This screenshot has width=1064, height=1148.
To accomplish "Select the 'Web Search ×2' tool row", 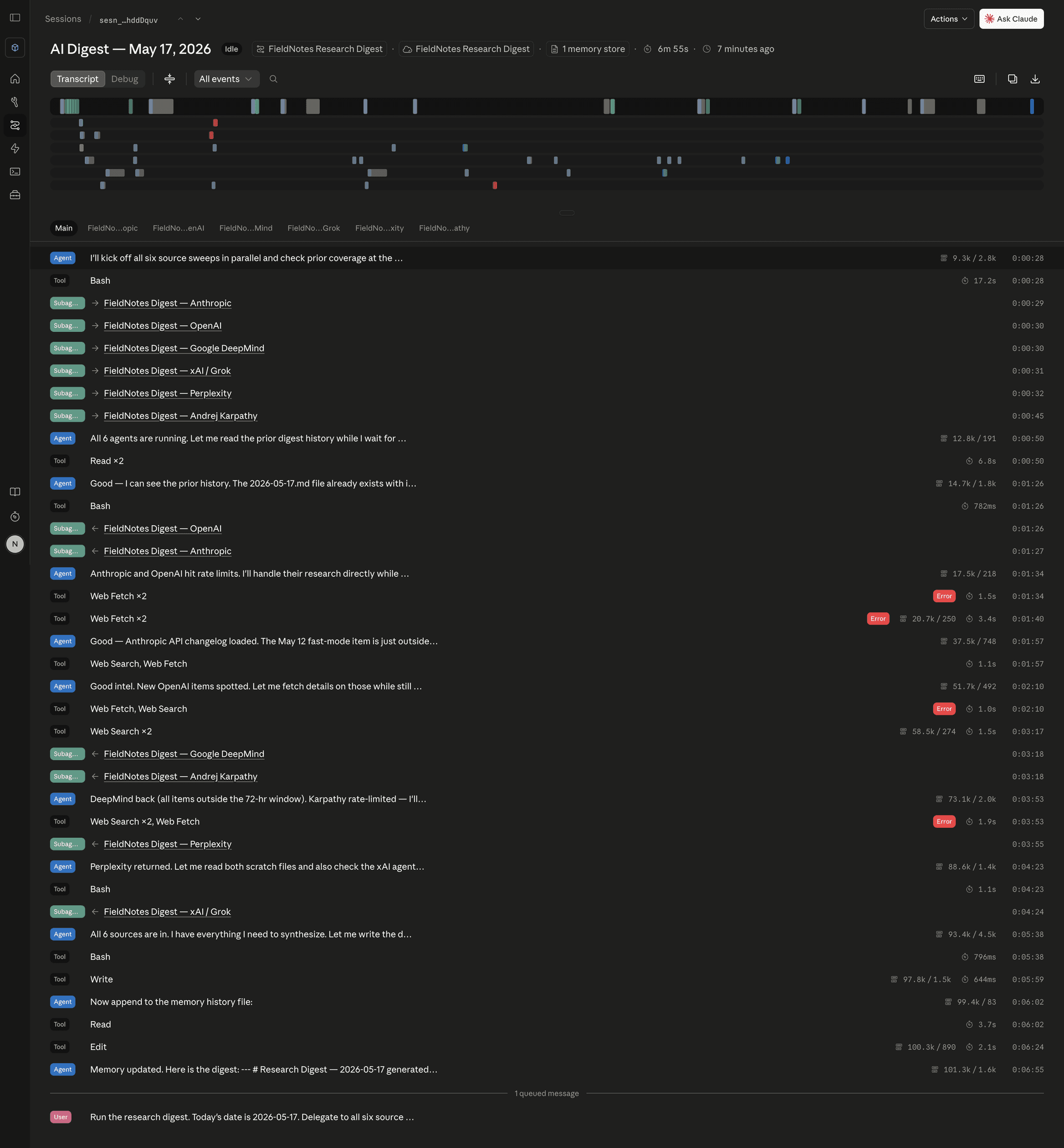I will [546, 732].
